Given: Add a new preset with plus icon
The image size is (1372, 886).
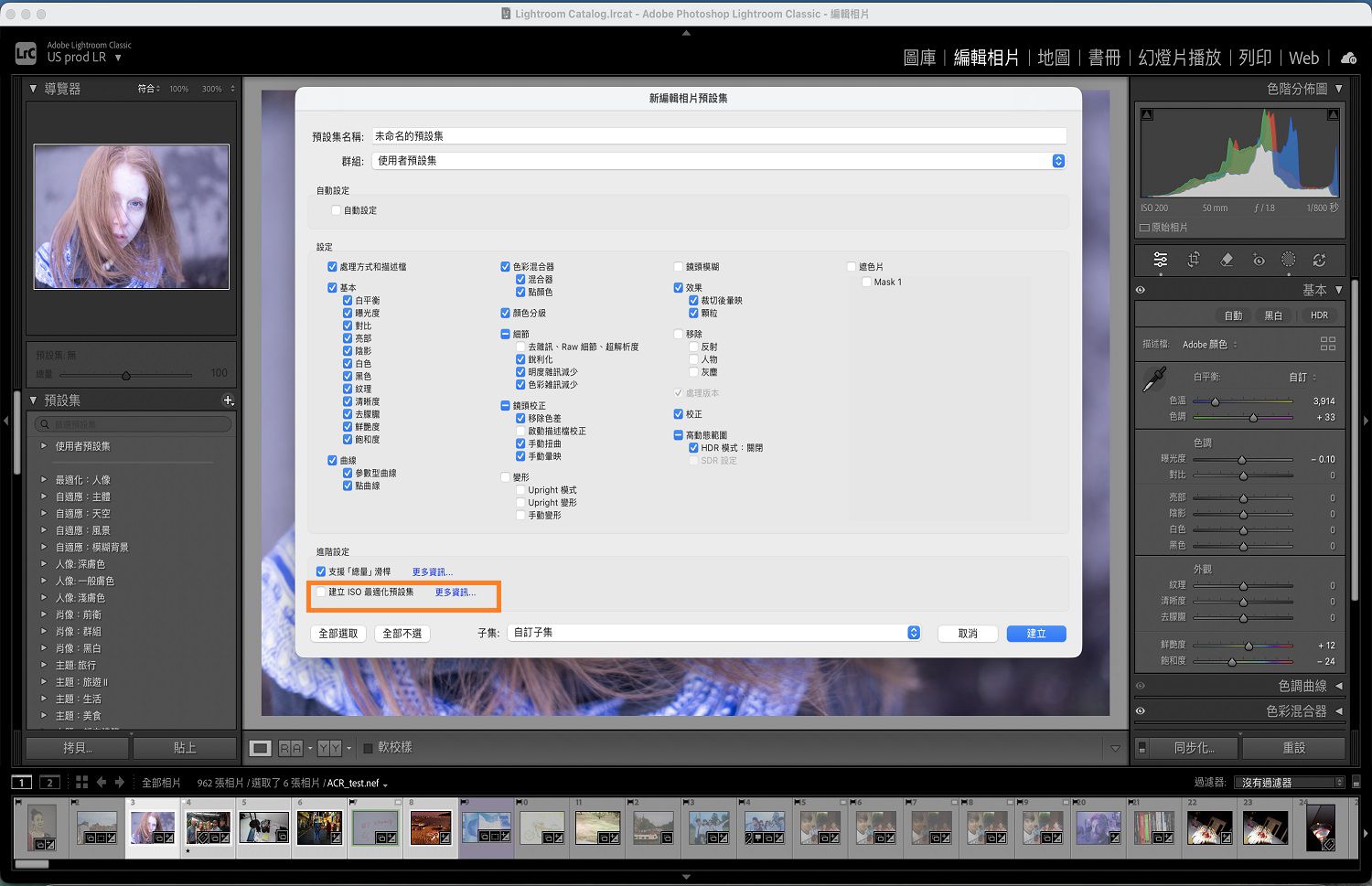Looking at the screenshot, I should [x=228, y=400].
